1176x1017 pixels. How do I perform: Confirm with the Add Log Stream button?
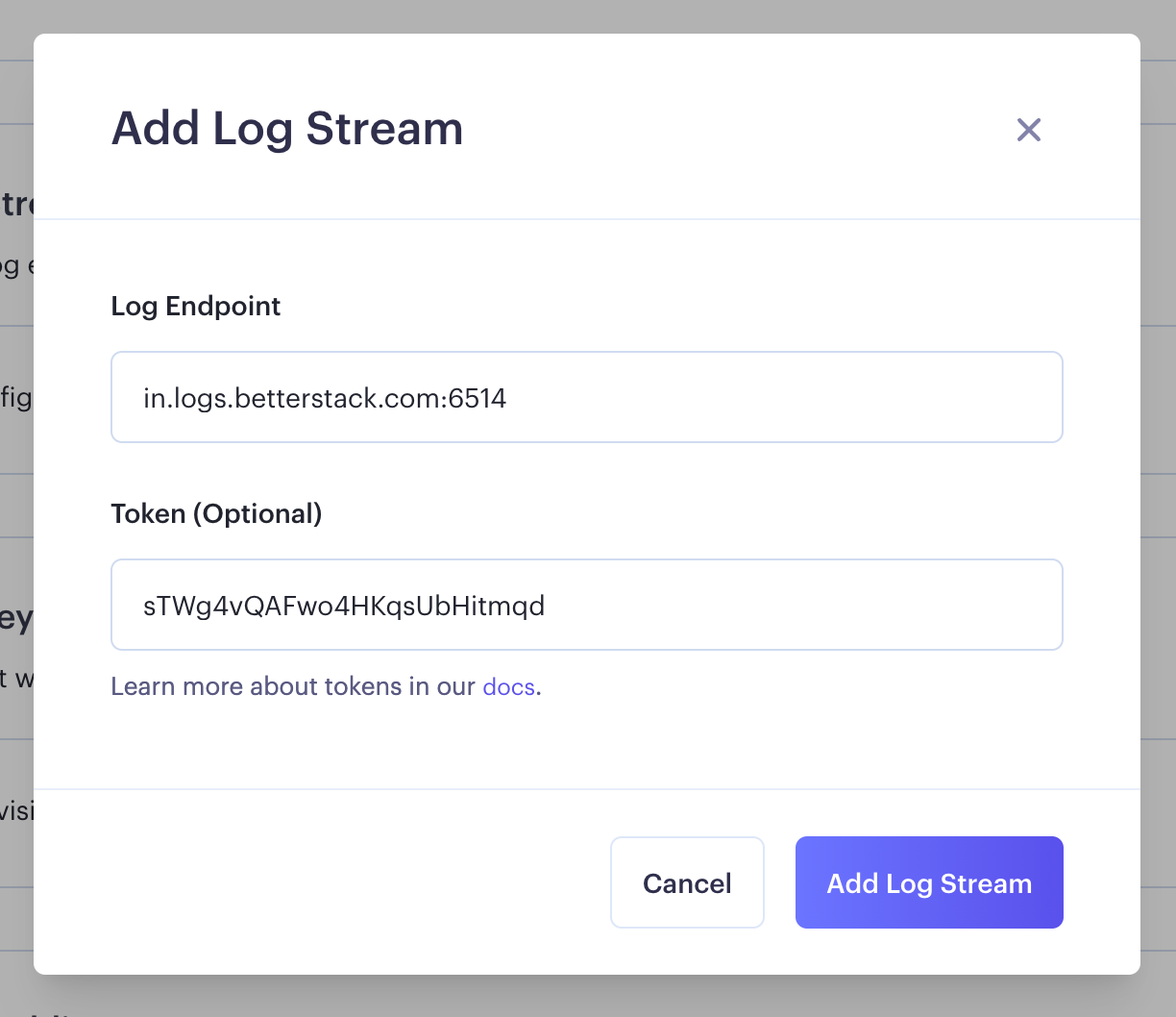coord(929,882)
